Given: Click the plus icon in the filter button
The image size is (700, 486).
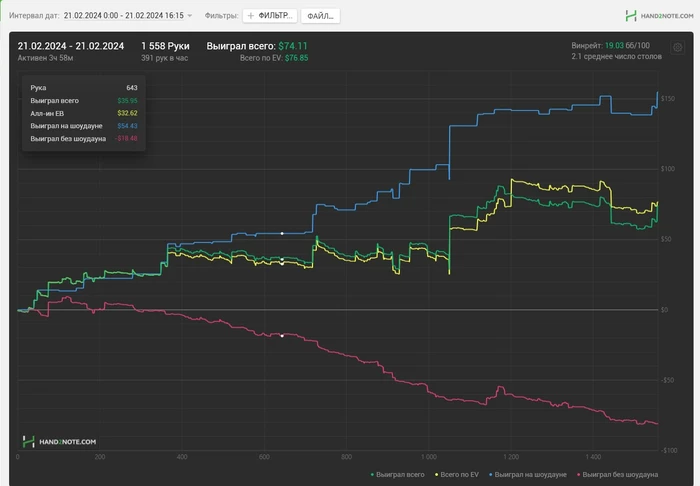Looking at the screenshot, I should tap(251, 16).
